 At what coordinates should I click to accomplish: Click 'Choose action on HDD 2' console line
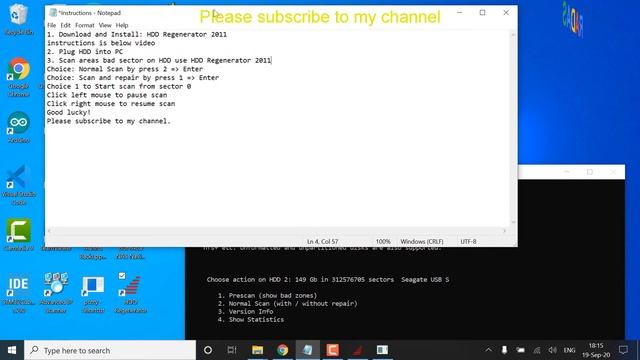pyautogui.click(x=328, y=280)
